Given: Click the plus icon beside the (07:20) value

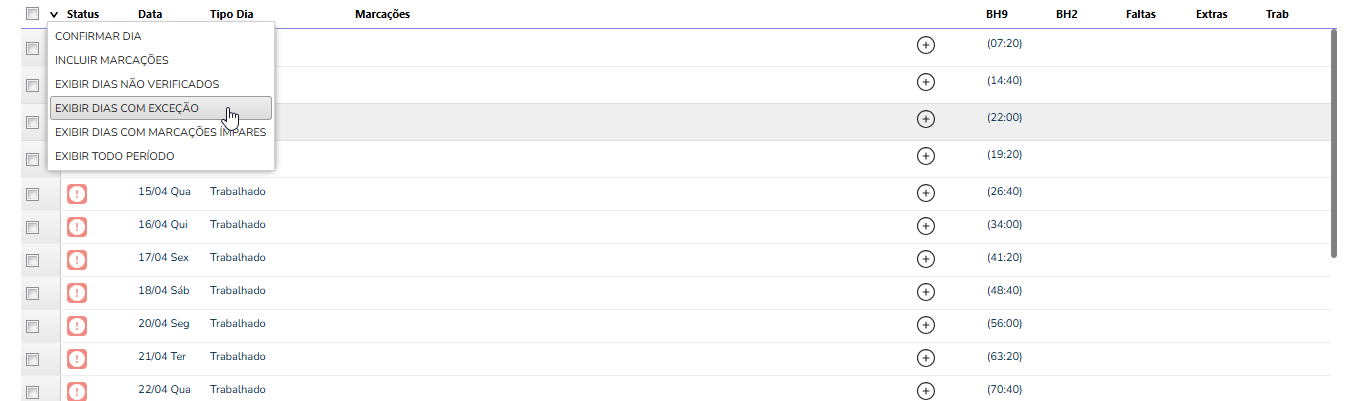Looking at the screenshot, I should 925,45.
